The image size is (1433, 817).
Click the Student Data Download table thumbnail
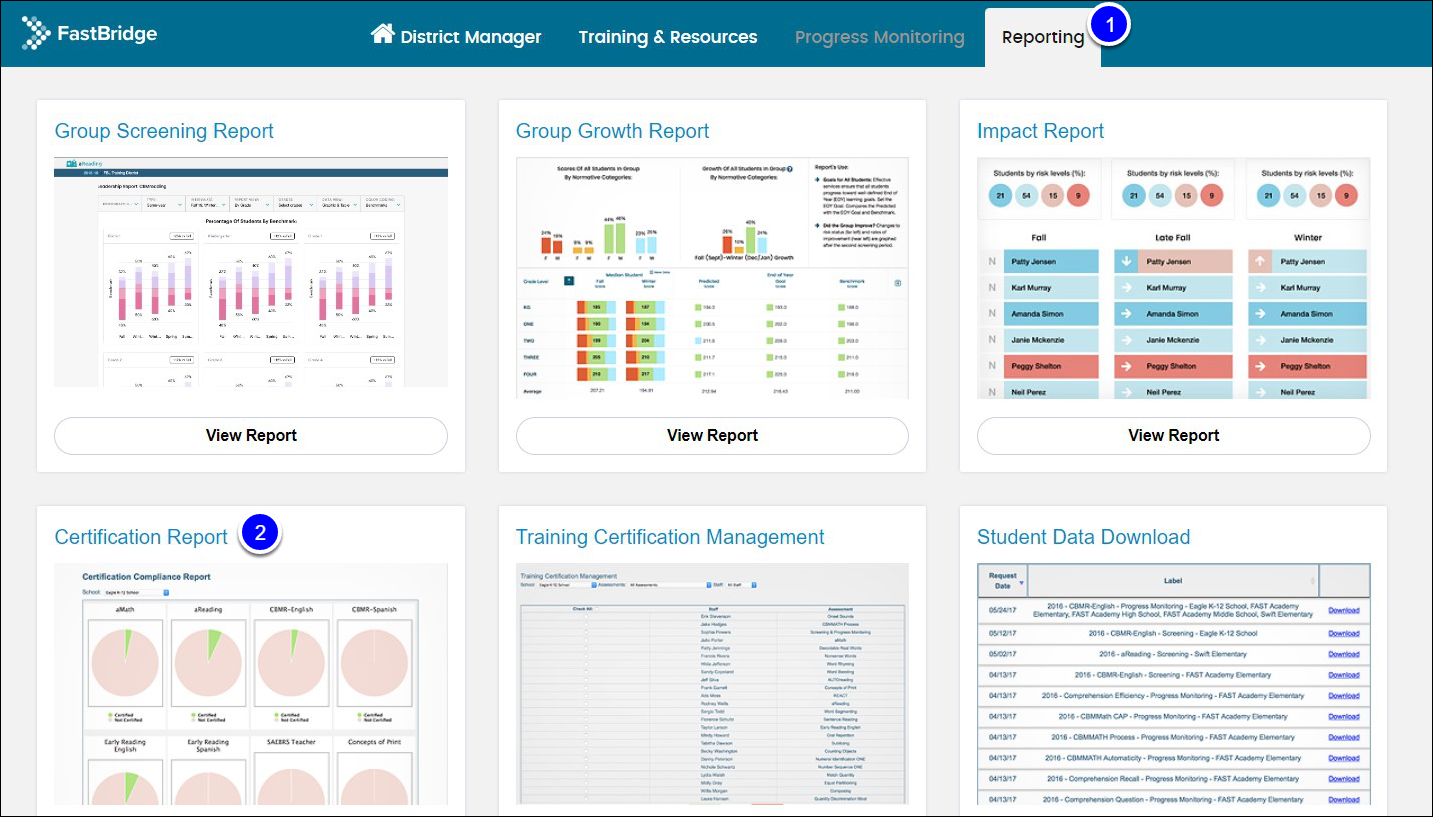[x=1174, y=684]
